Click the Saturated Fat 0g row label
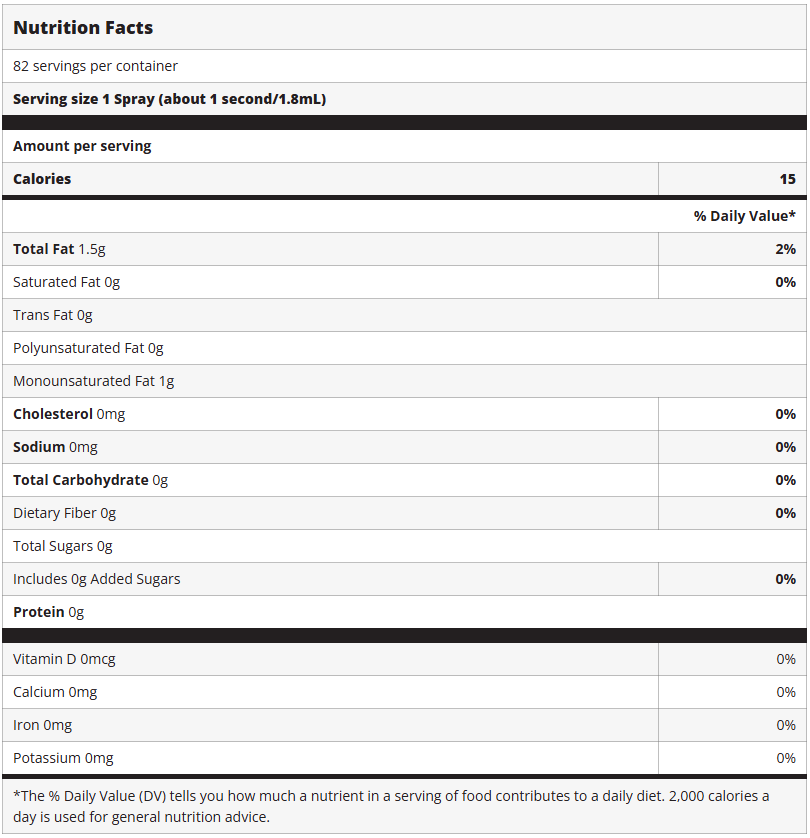Viewport: 810px width, 838px height. [66, 282]
